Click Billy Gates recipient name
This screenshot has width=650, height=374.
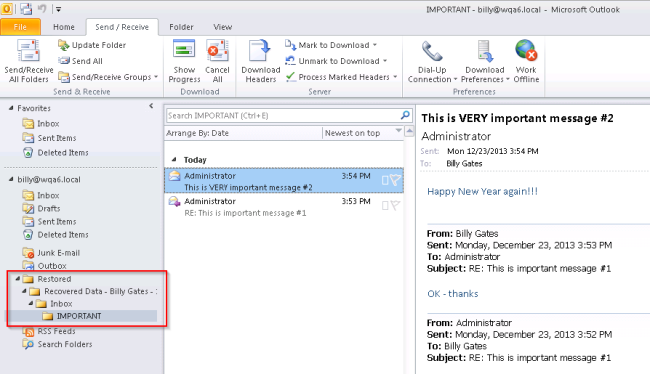(x=464, y=163)
